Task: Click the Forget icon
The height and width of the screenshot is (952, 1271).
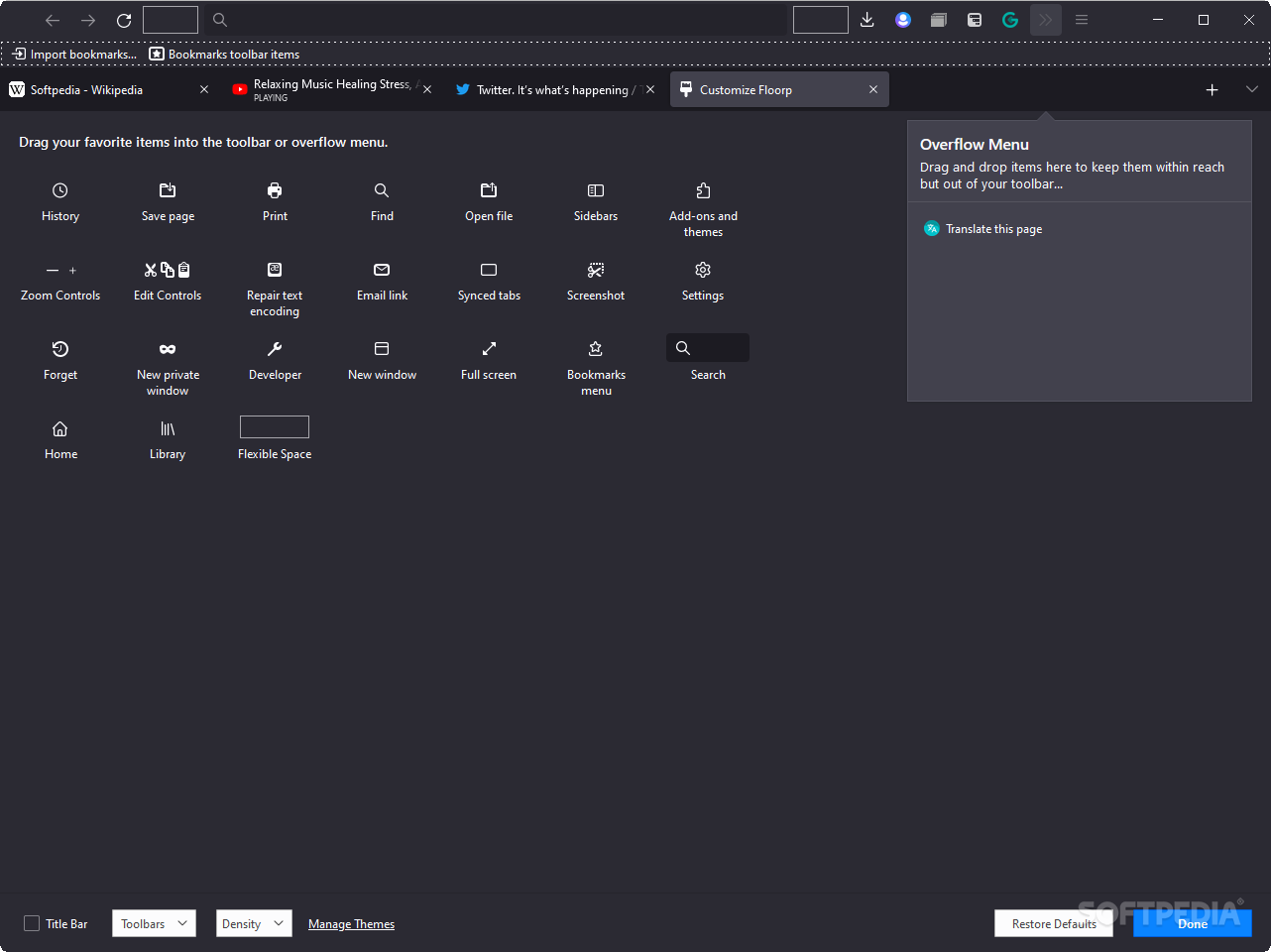Action: pos(59,349)
